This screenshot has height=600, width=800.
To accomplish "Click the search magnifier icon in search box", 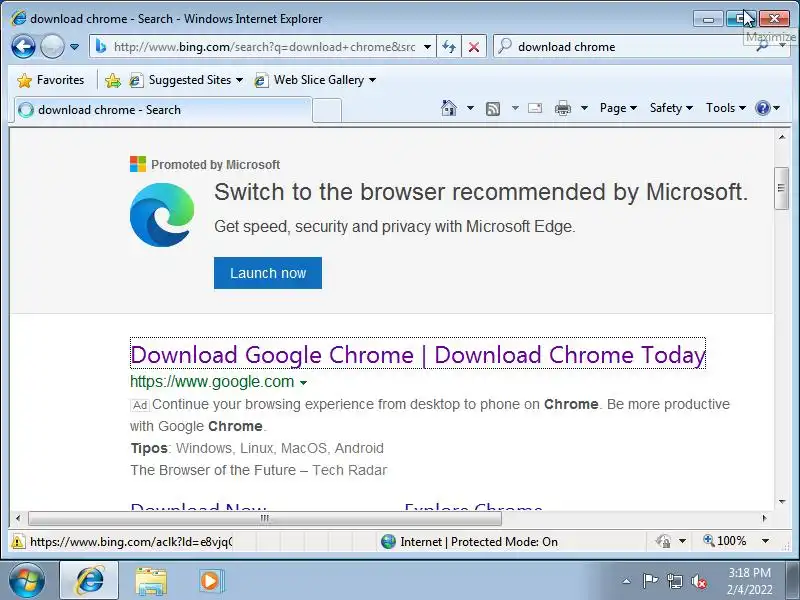I will pyautogui.click(x=762, y=47).
